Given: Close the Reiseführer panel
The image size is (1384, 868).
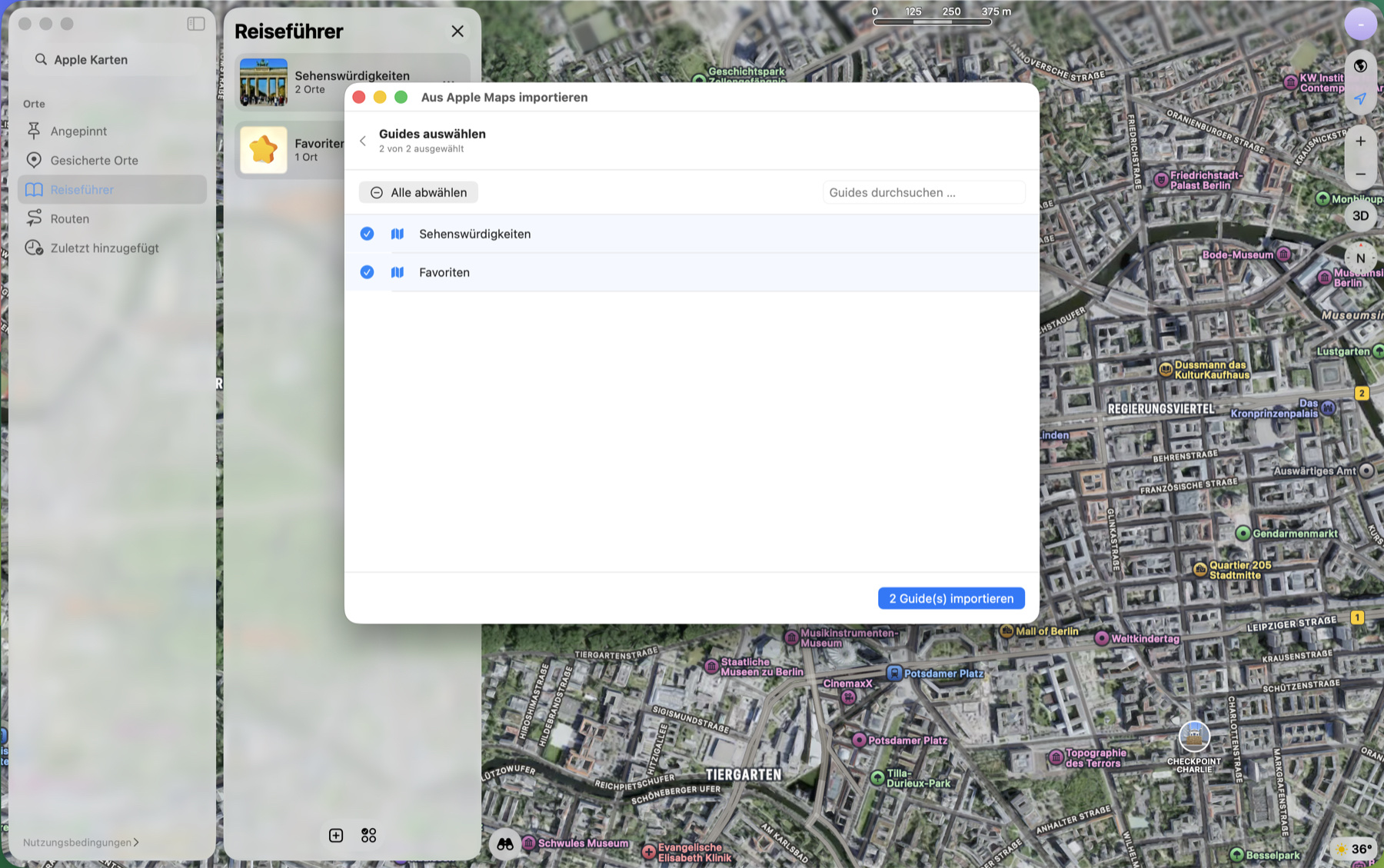Looking at the screenshot, I should click(457, 32).
